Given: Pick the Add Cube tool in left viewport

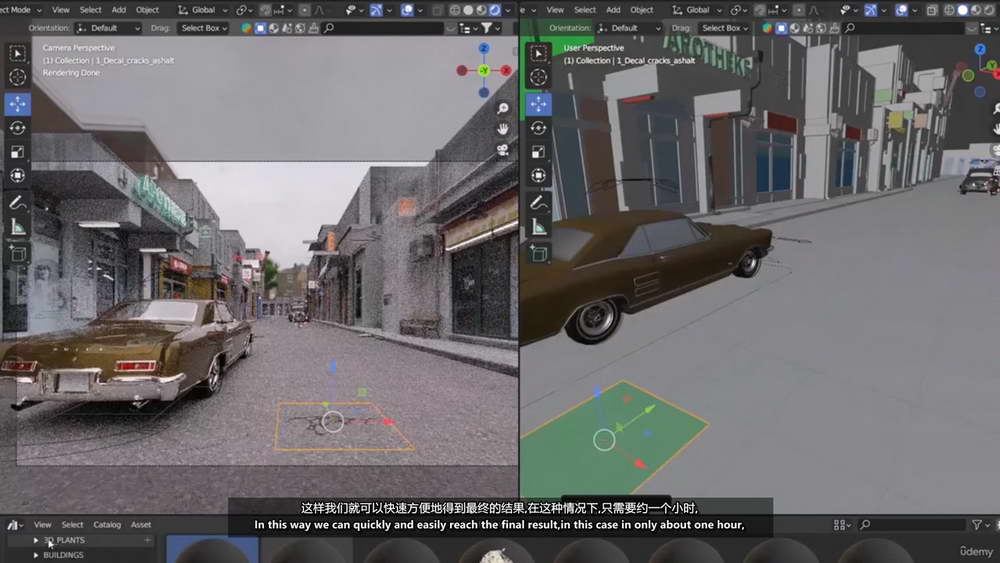Looking at the screenshot, I should (x=17, y=254).
